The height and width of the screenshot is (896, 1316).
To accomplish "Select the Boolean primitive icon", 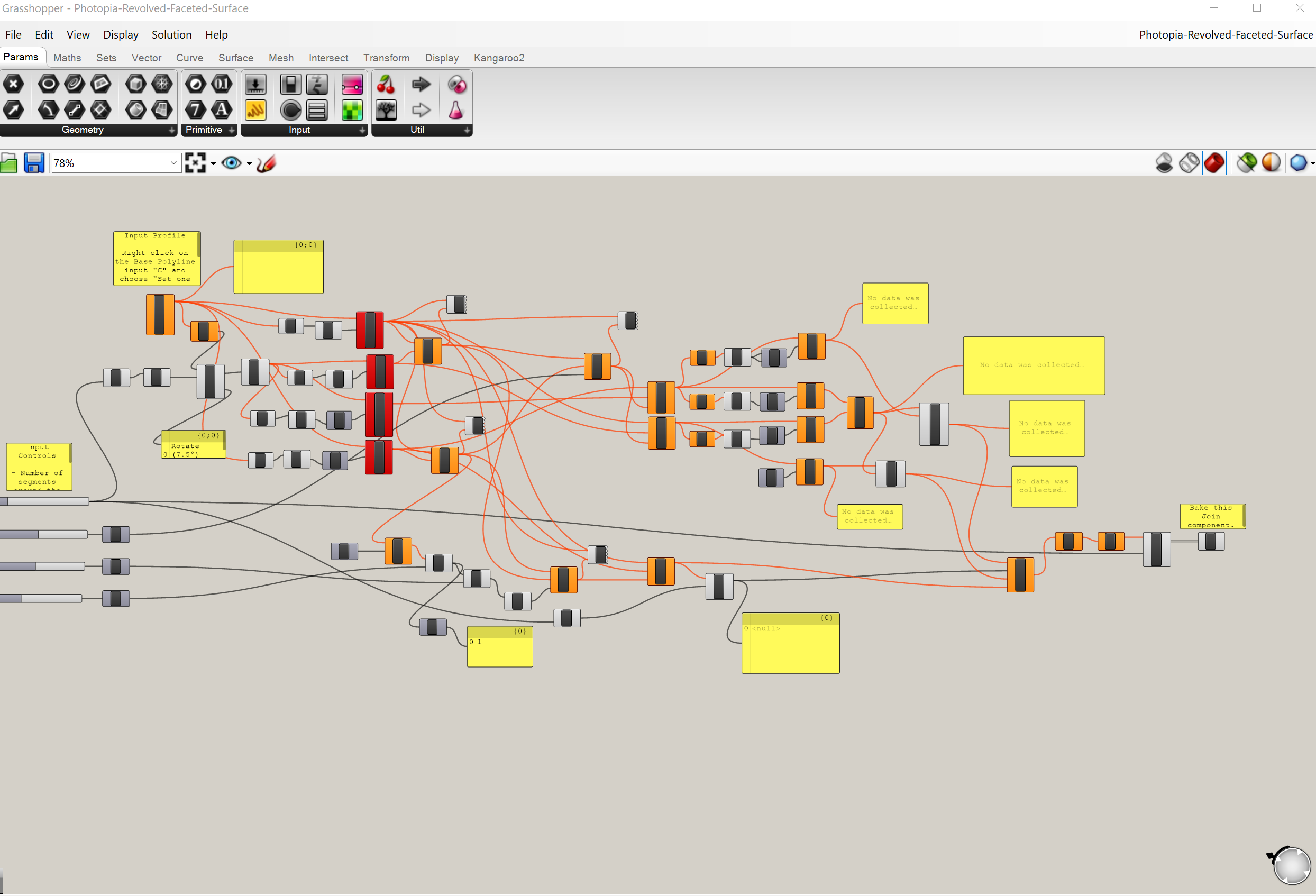I will pos(196,85).
